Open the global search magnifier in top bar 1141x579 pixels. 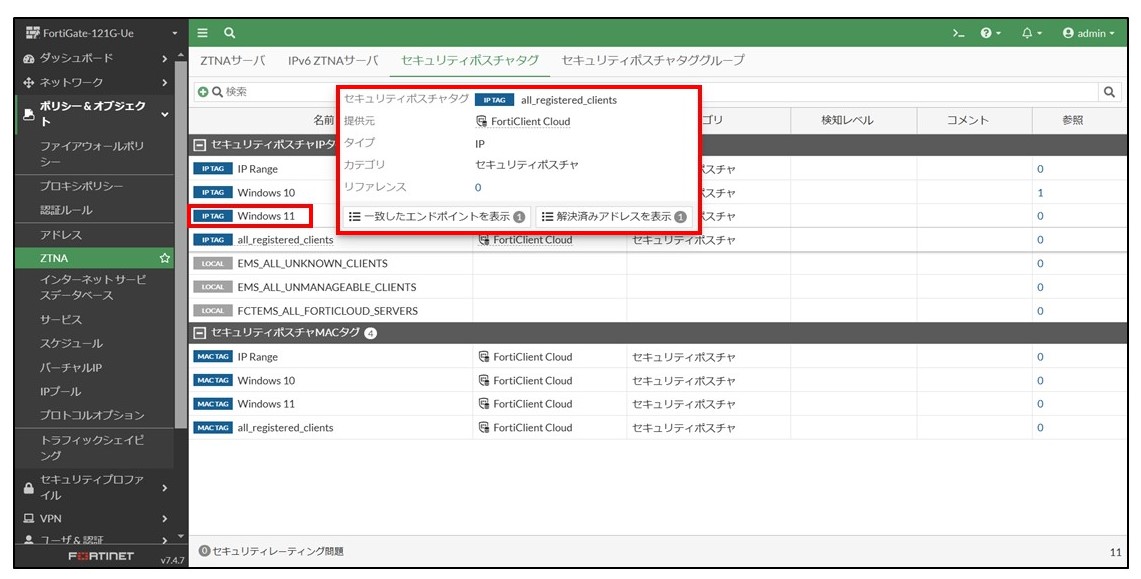click(x=229, y=33)
